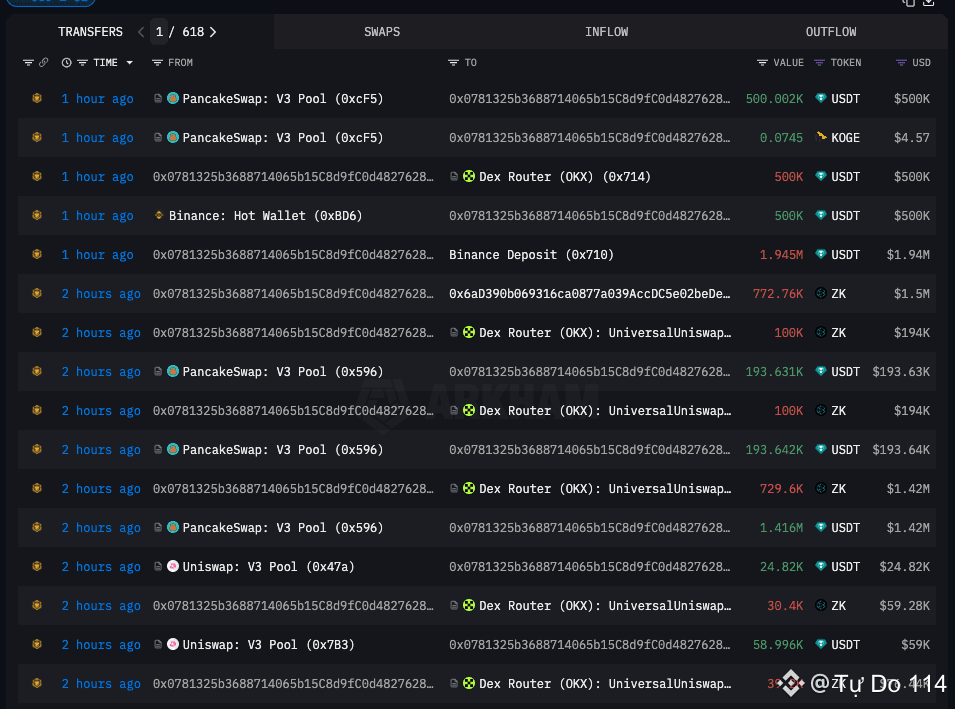Click the KOGE token label
955x709 pixels.
click(845, 138)
